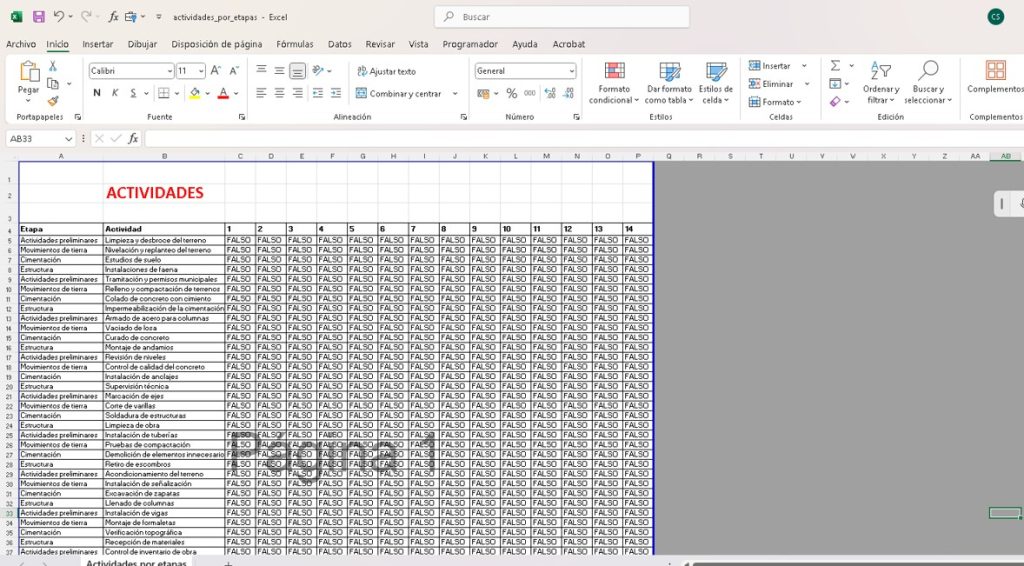This screenshot has width=1024, height=566.
Task: Click the Pegar paste button
Action: [x=28, y=78]
